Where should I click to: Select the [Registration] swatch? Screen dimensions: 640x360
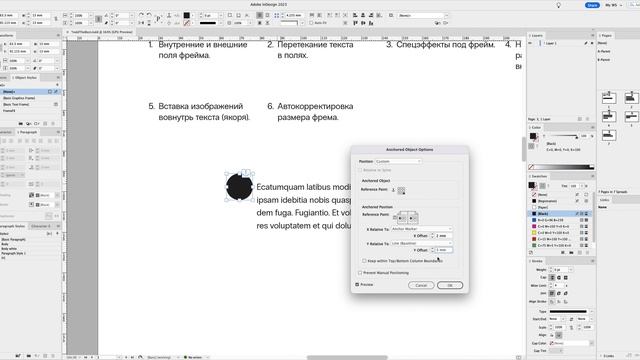tap(561, 201)
